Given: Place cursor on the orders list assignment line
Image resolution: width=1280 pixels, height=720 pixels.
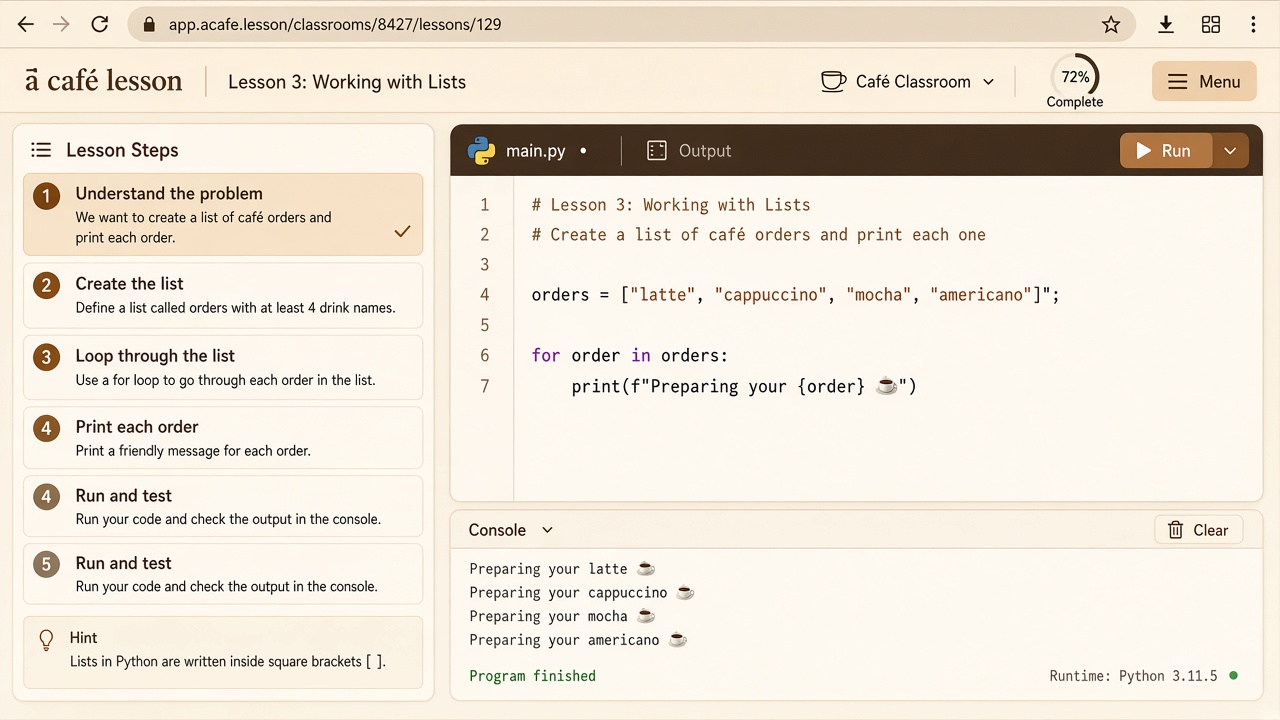Looking at the screenshot, I should point(795,295).
